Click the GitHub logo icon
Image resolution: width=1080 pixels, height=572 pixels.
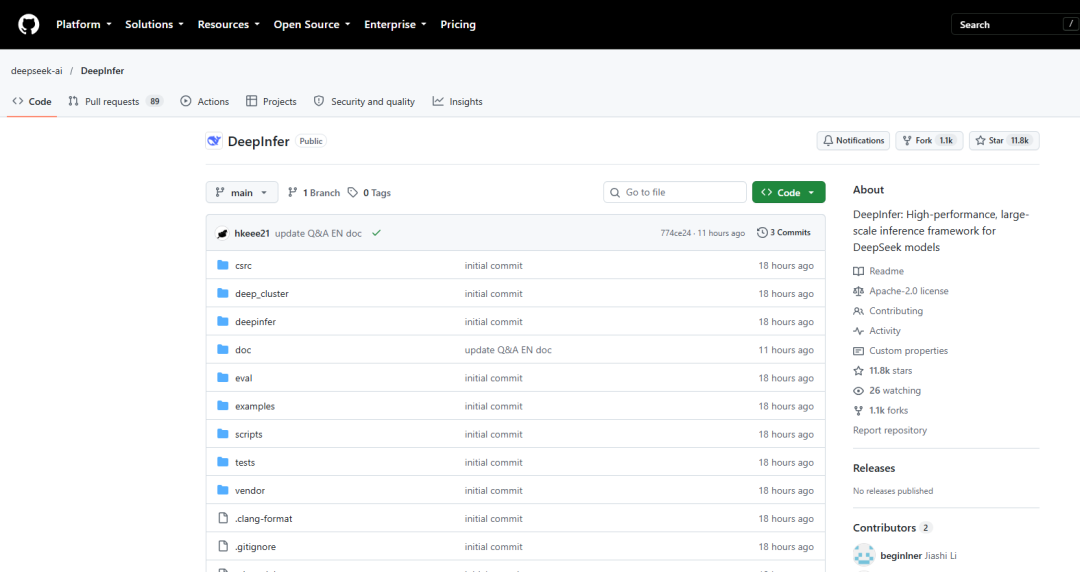pyautogui.click(x=28, y=25)
